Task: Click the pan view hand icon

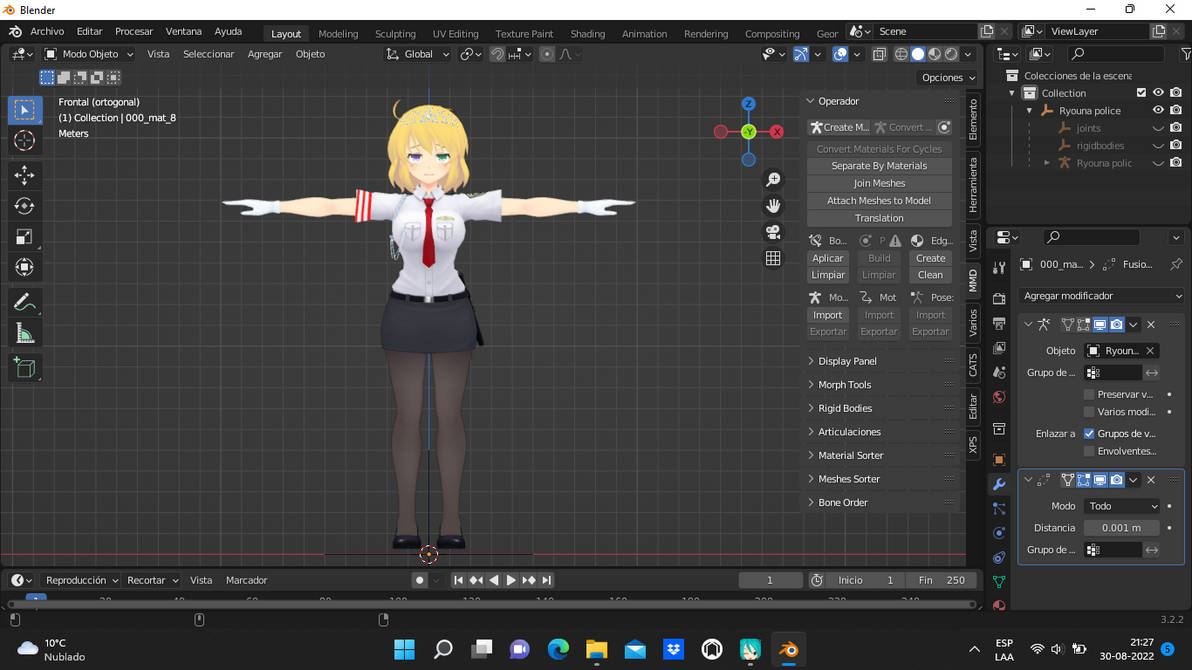Action: click(x=773, y=206)
